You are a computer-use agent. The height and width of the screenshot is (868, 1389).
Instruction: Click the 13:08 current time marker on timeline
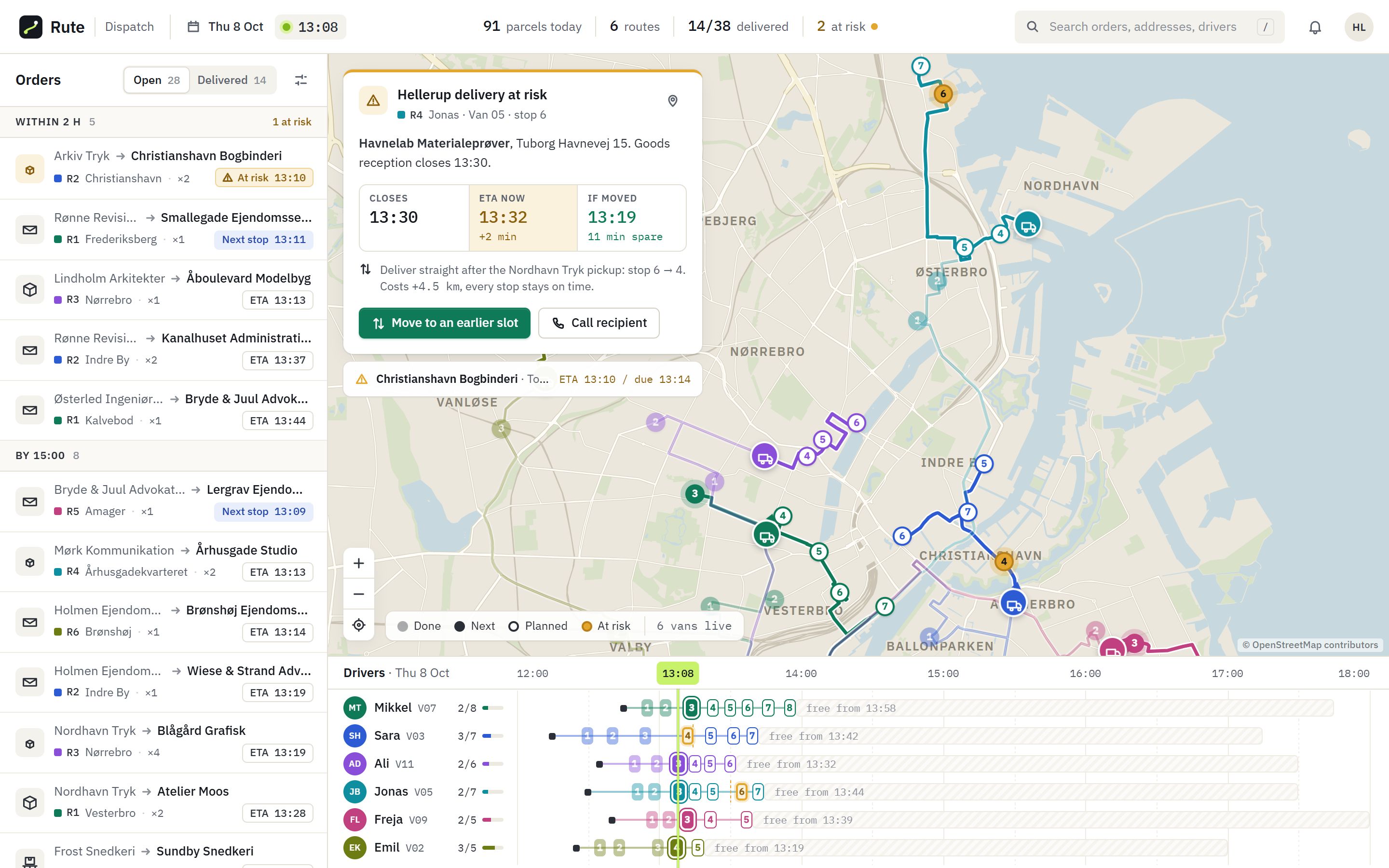click(x=678, y=673)
